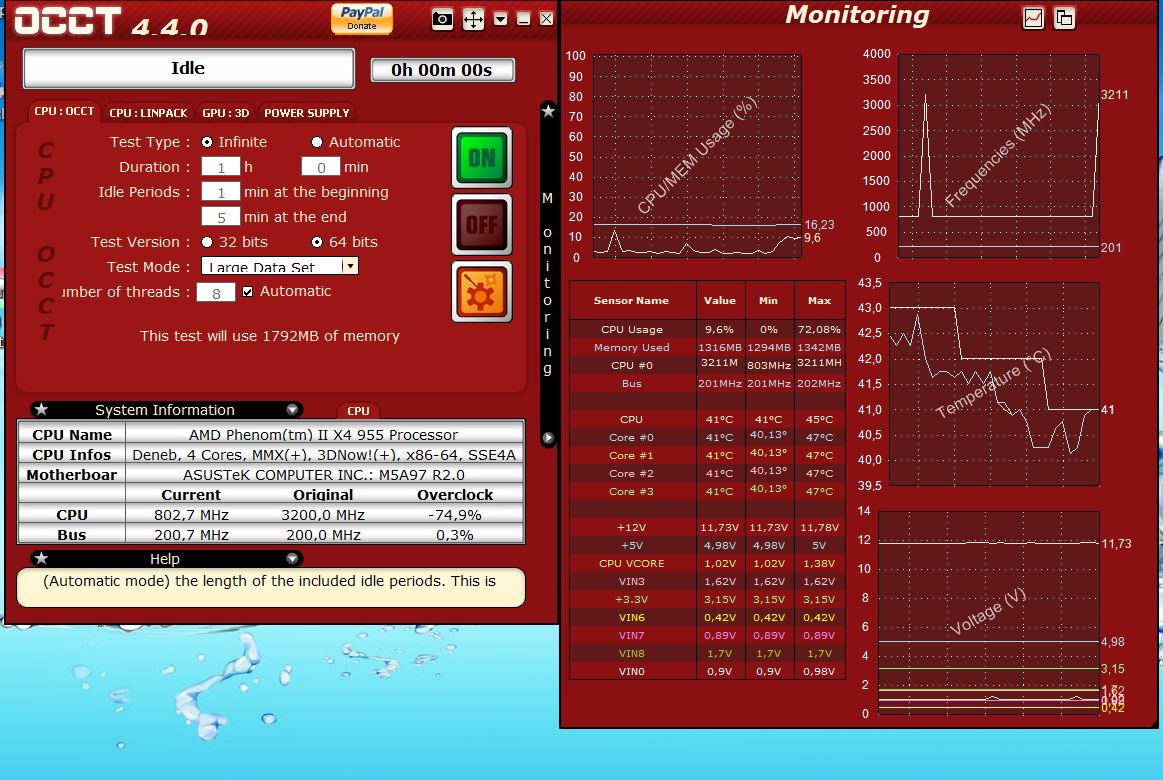This screenshot has width=1163, height=780.
Task: Collapse the Help section
Action: tap(292, 558)
